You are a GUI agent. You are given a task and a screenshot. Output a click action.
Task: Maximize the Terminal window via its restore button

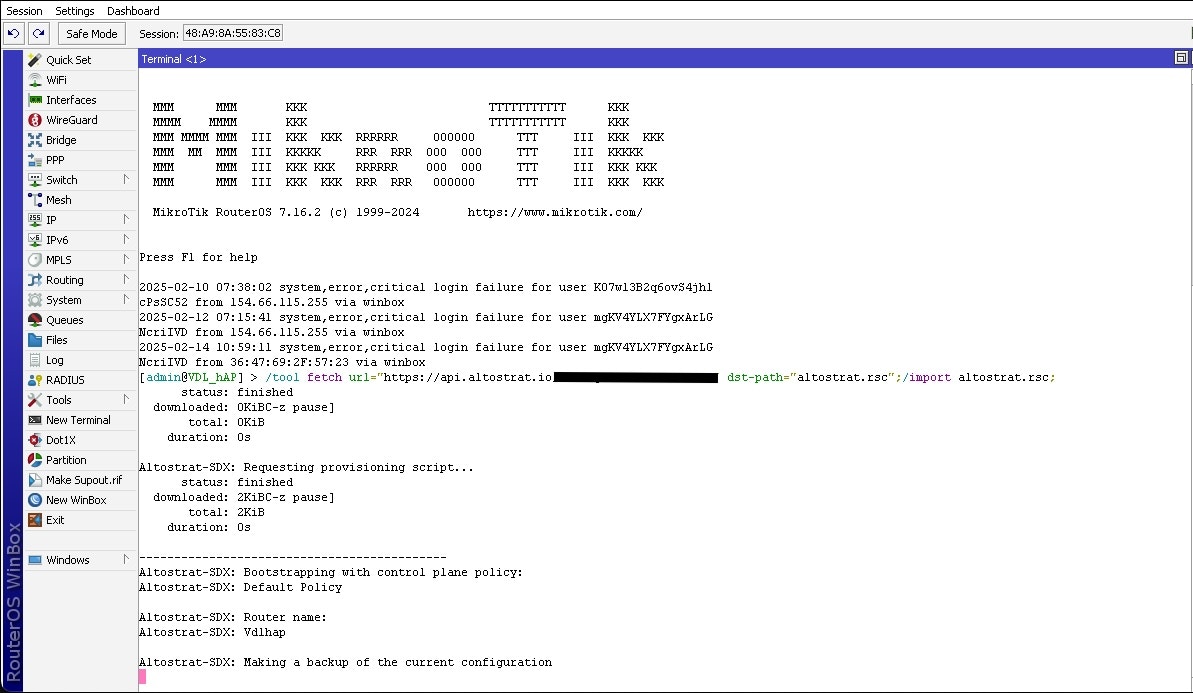coord(1181,58)
